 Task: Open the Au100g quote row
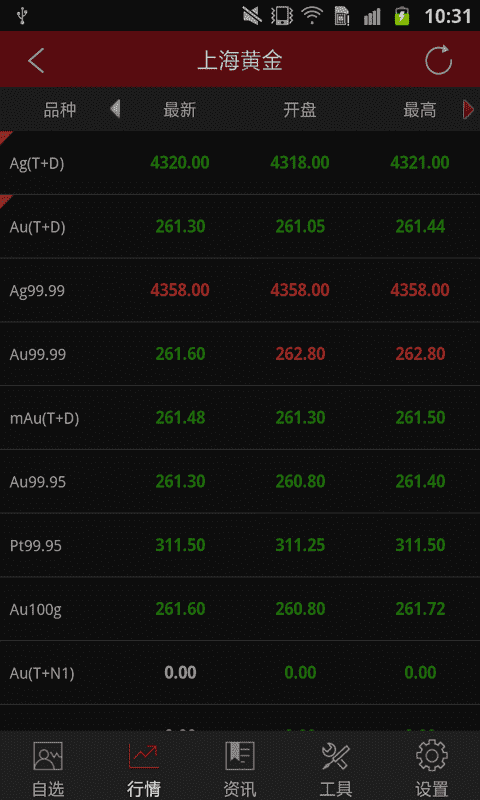(x=240, y=609)
